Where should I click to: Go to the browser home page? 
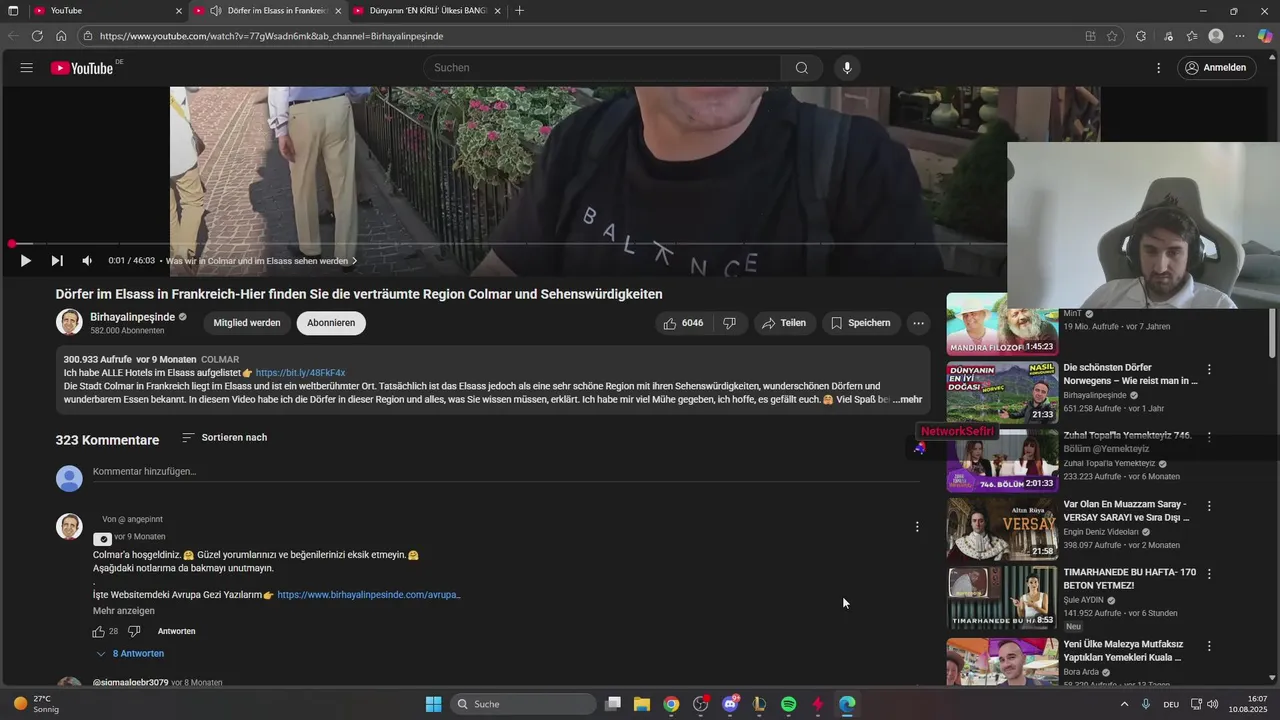click(61, 36)
